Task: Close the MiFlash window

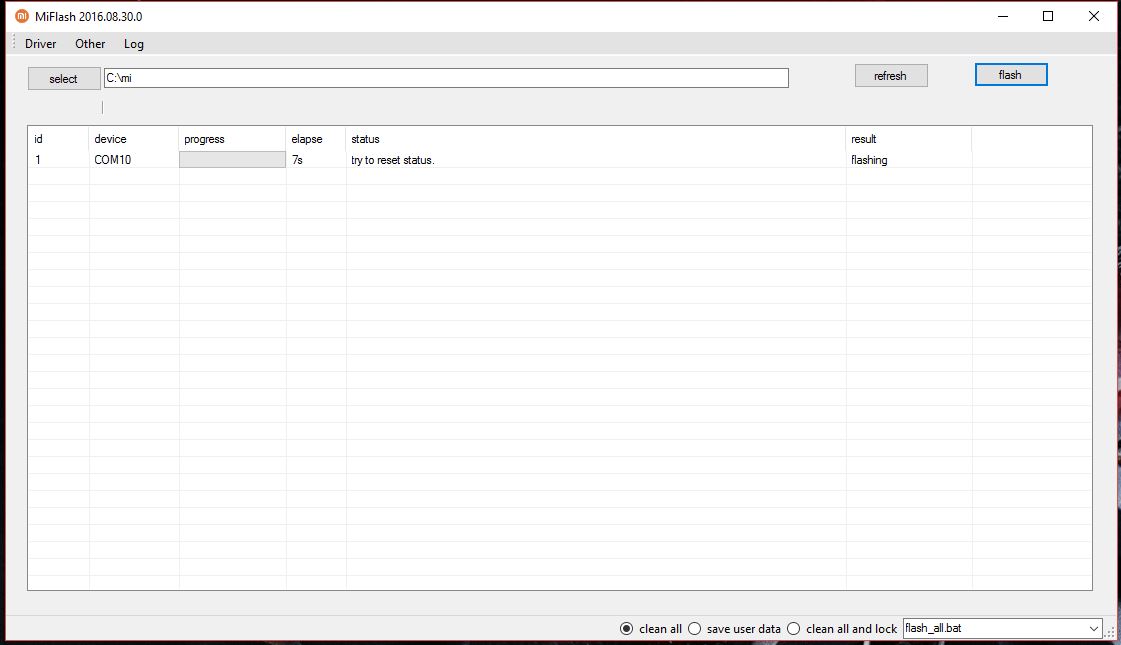Action: pos(1094,16)
